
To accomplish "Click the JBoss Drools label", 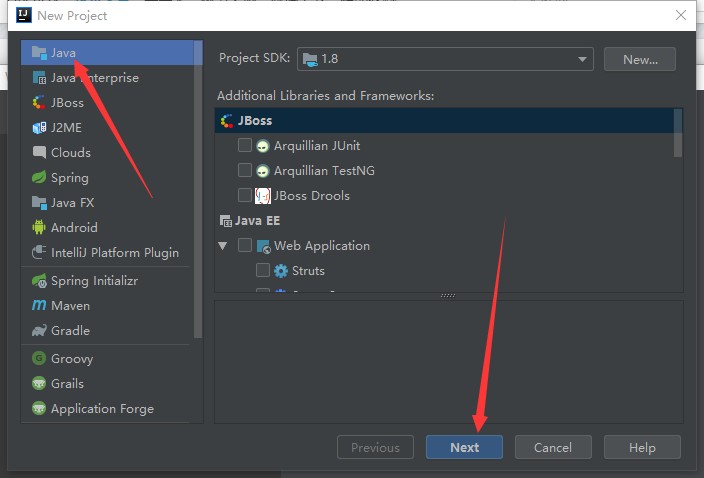I will coord(312,196).
